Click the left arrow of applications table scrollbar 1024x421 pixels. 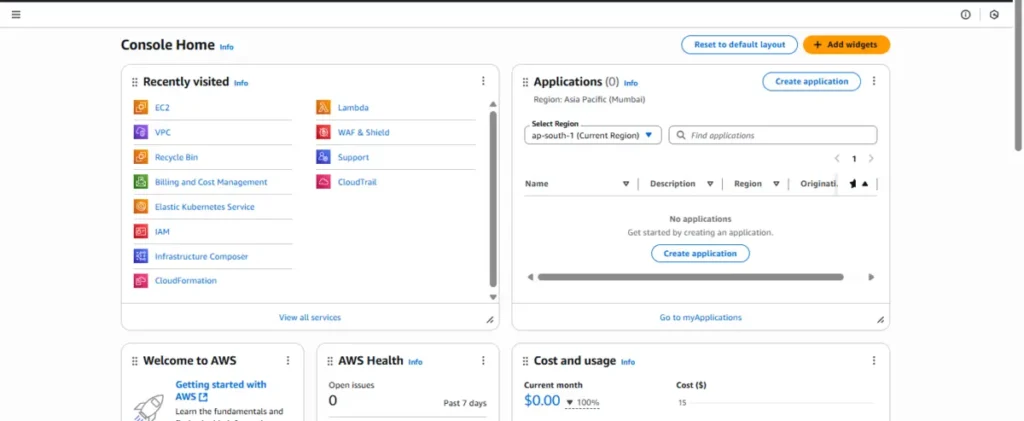tap(530, 277)
